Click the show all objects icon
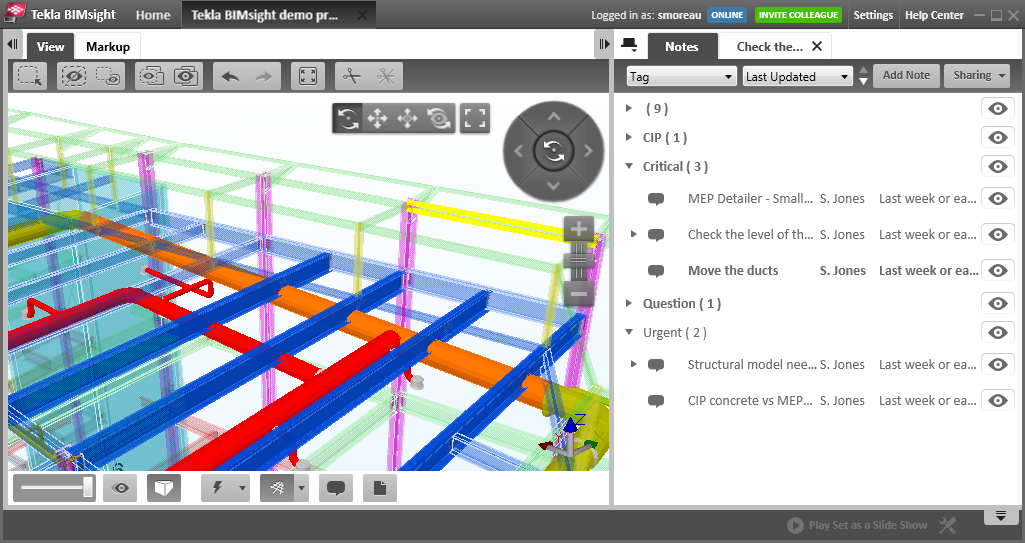Viewport: 1025px width, 543px height. [x=186, y=76]
